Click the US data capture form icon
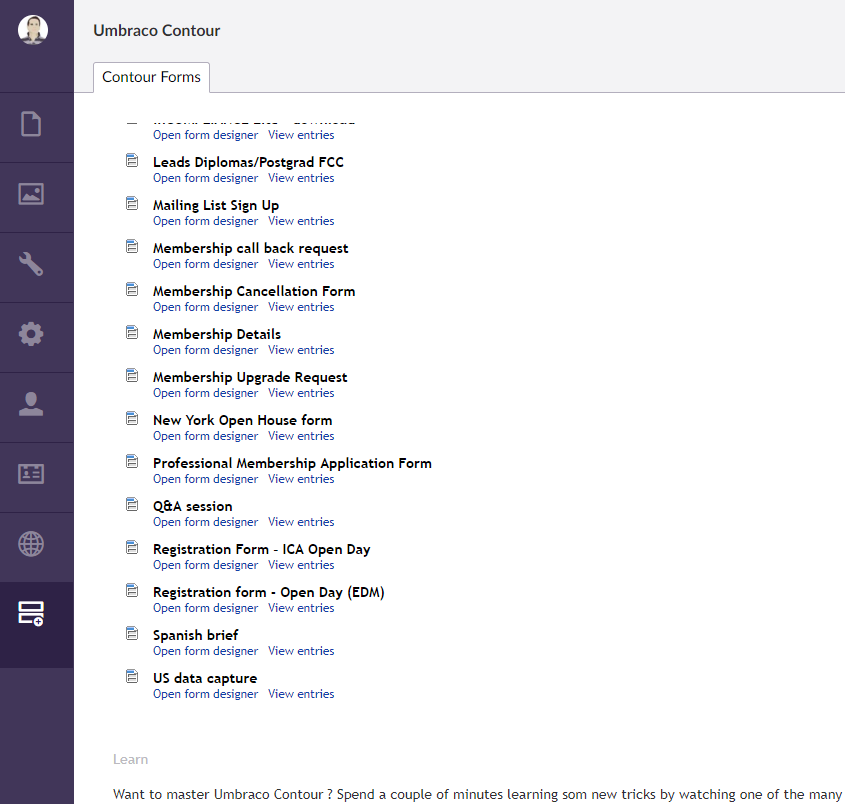The width and height of the screenshot is (845, 804). (132, 676)
